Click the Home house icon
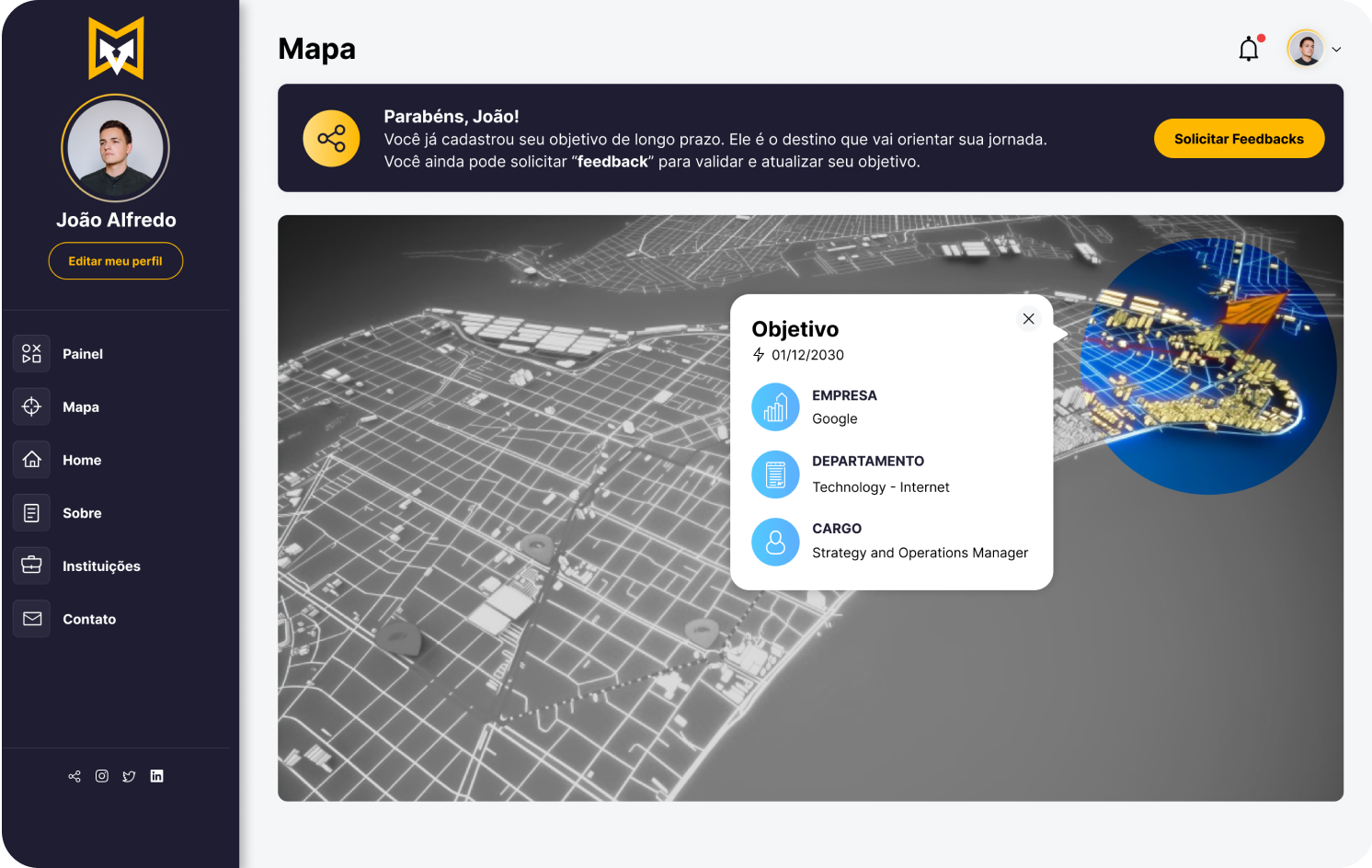This screenshot has width=1372, height=868. (x=32, y=460)
